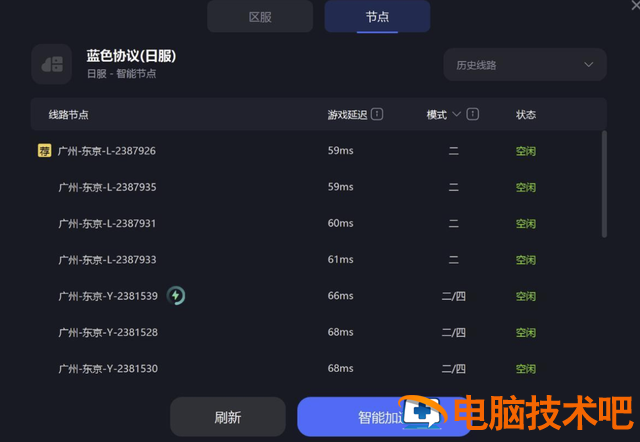Switch to the 区服 tab
This screenshot has height=442, width=640.
260,17
